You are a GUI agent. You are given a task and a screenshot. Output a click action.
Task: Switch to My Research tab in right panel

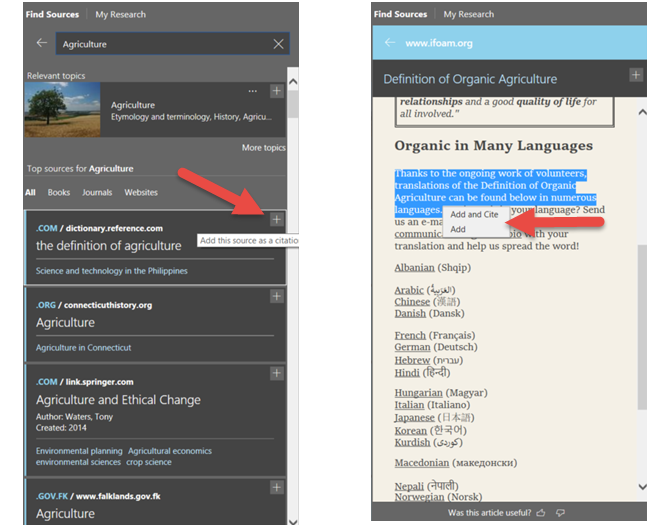click(x=469, y=15)
